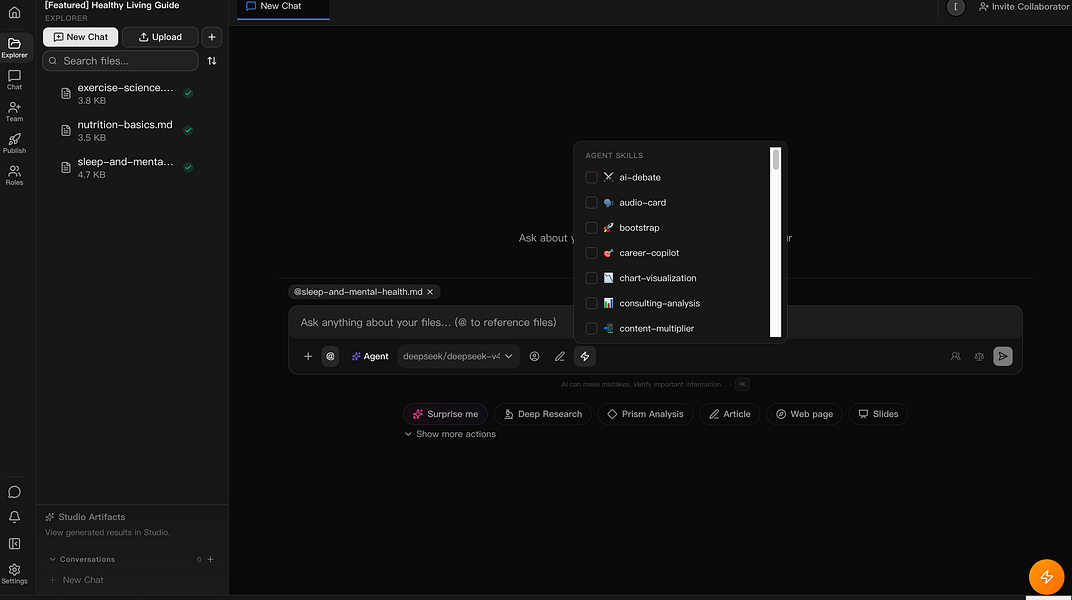Click the Deep Research button

[543, 414]
